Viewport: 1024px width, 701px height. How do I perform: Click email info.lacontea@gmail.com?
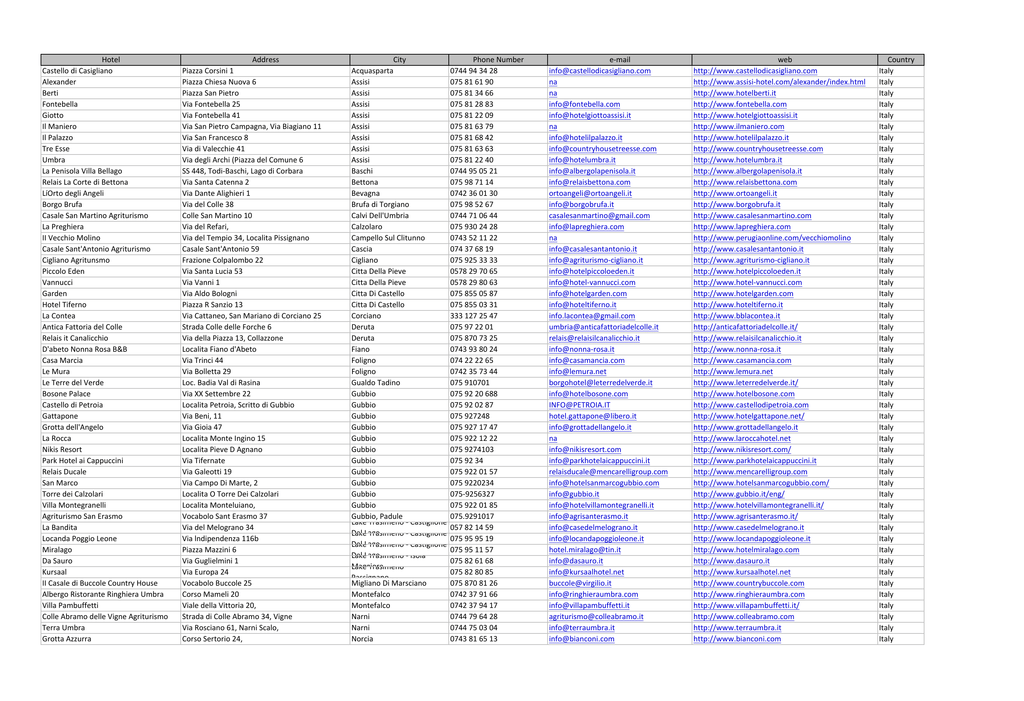pyautogui.click(x=592, y=316)
